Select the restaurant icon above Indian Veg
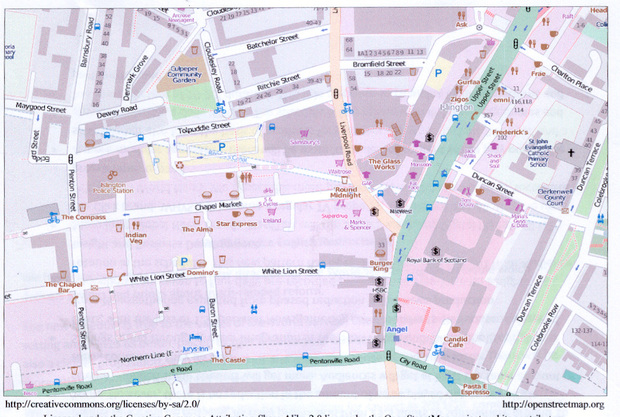This screenshot has height=417, width=620. click(x=136, y=225)
